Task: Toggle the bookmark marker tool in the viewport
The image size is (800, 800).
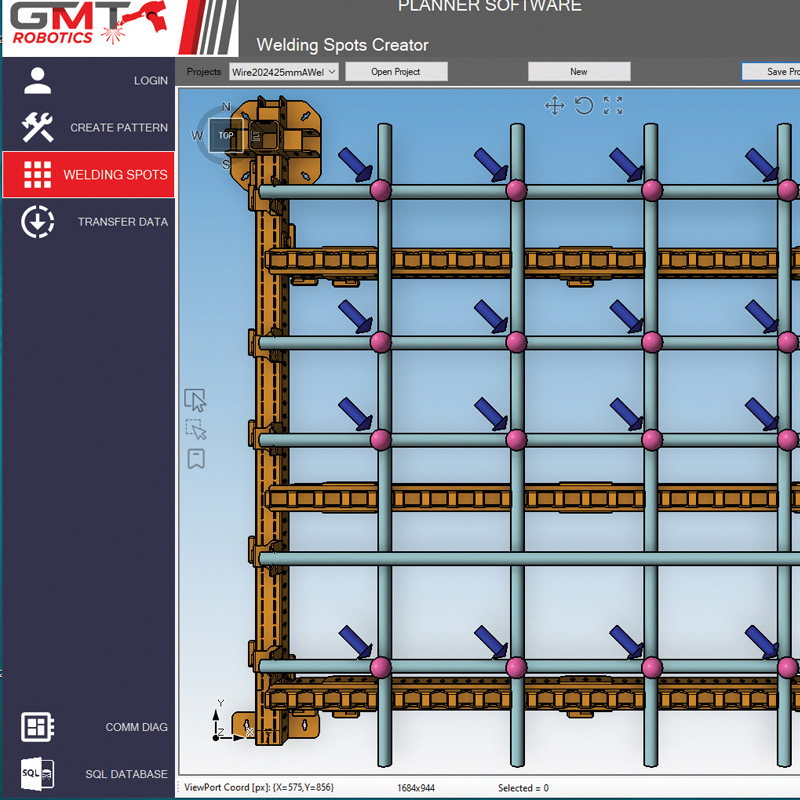Action: pyautogui.click(x=196, y=458)
